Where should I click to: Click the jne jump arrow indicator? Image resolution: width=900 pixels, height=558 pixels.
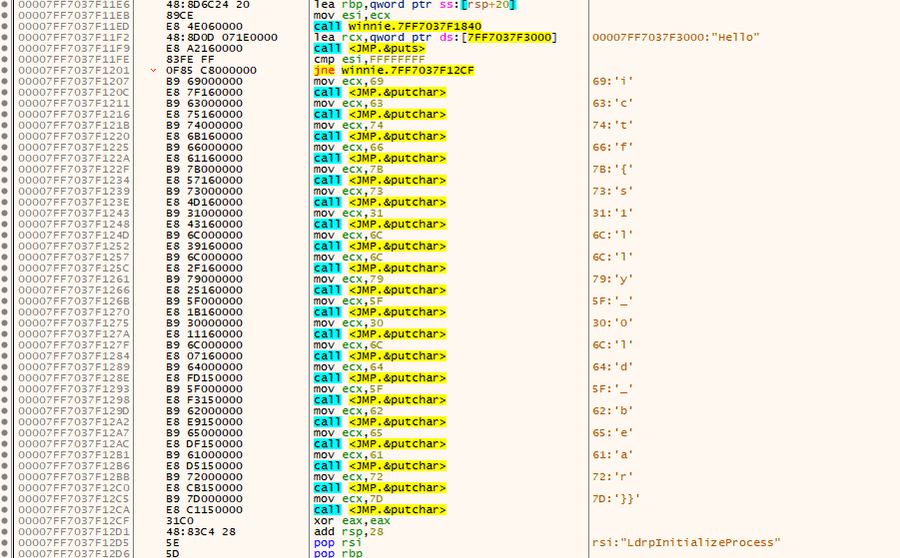153,71
